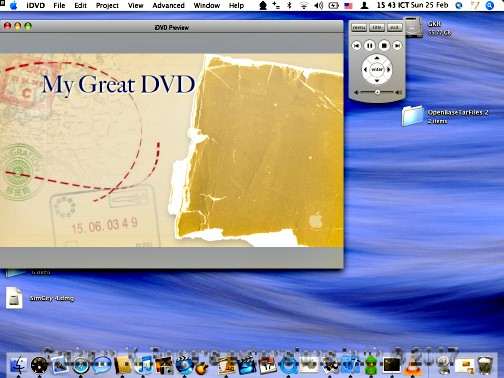The height and width of the screenshot is (378, 504).
Task: Open Dashboard from the Dock
Action: tap(39, 365)
